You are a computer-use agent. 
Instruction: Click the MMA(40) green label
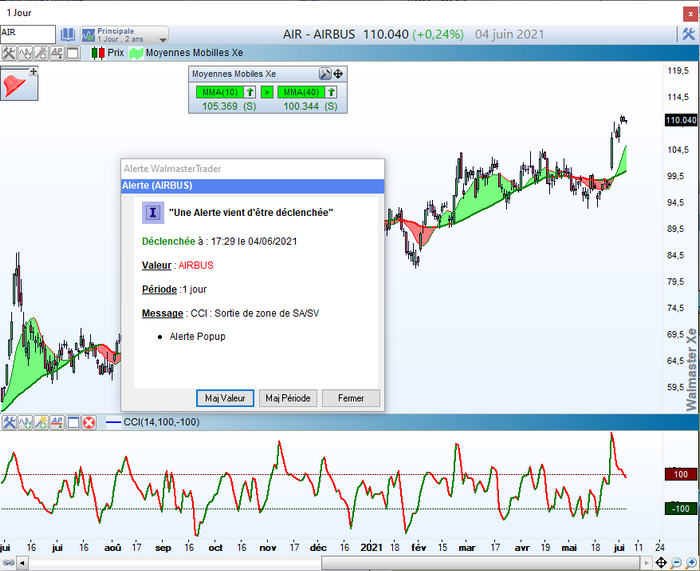pyautogui.click(x=301, y=92)
